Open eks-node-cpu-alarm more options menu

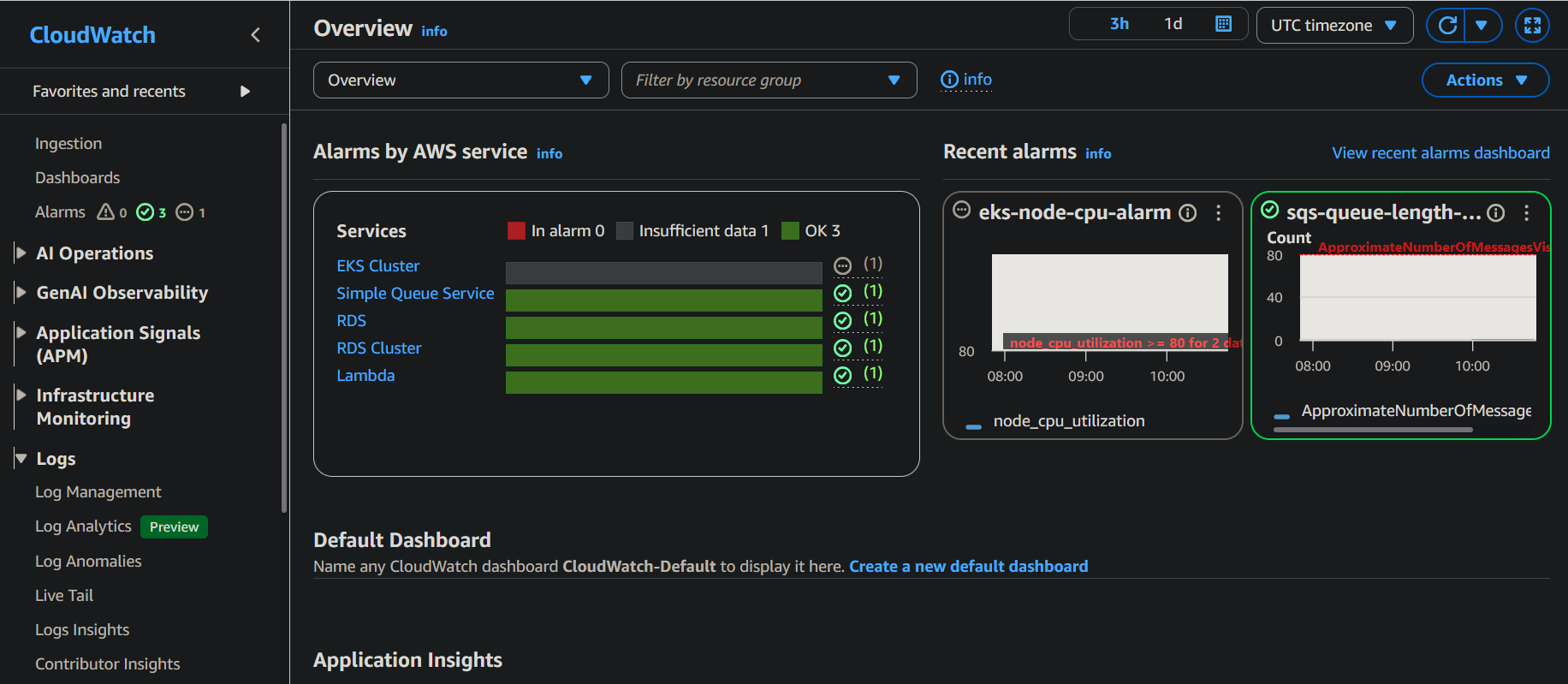pos(1218,213)
